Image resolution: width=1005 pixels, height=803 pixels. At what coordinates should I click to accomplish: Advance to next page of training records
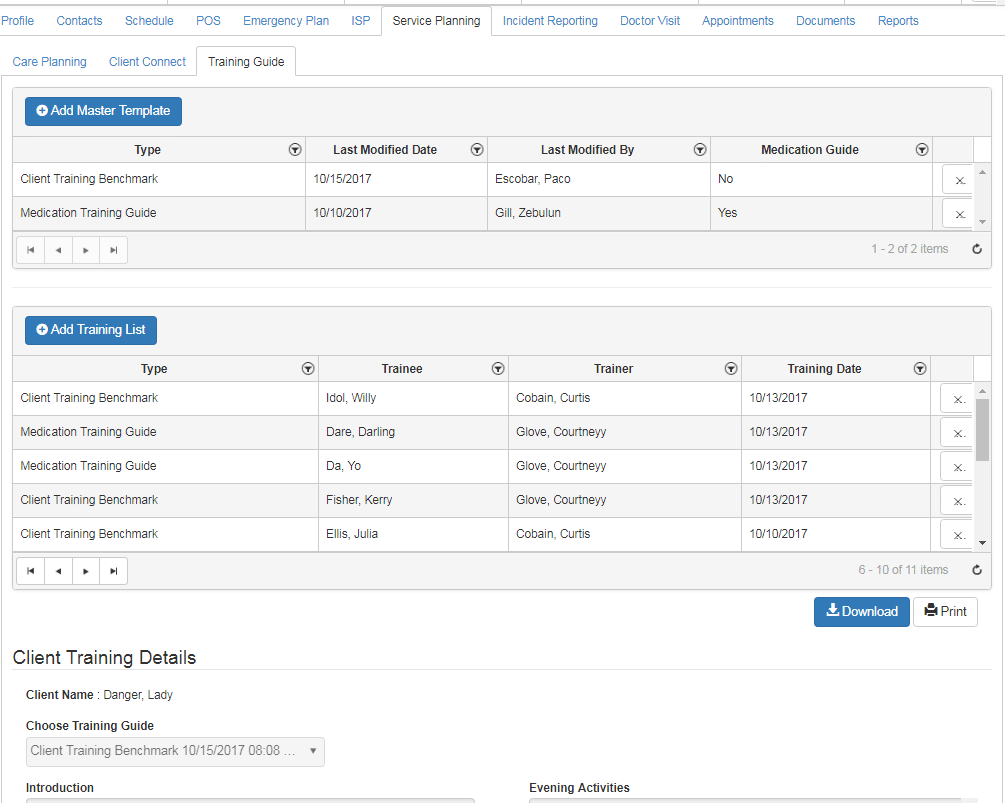click(x=85, y=570)
